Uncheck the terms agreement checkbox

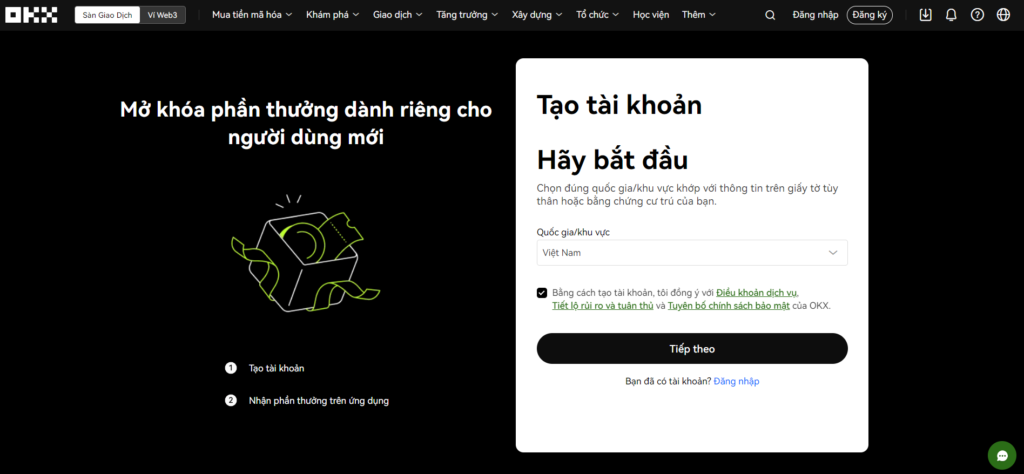click(542, 293)
